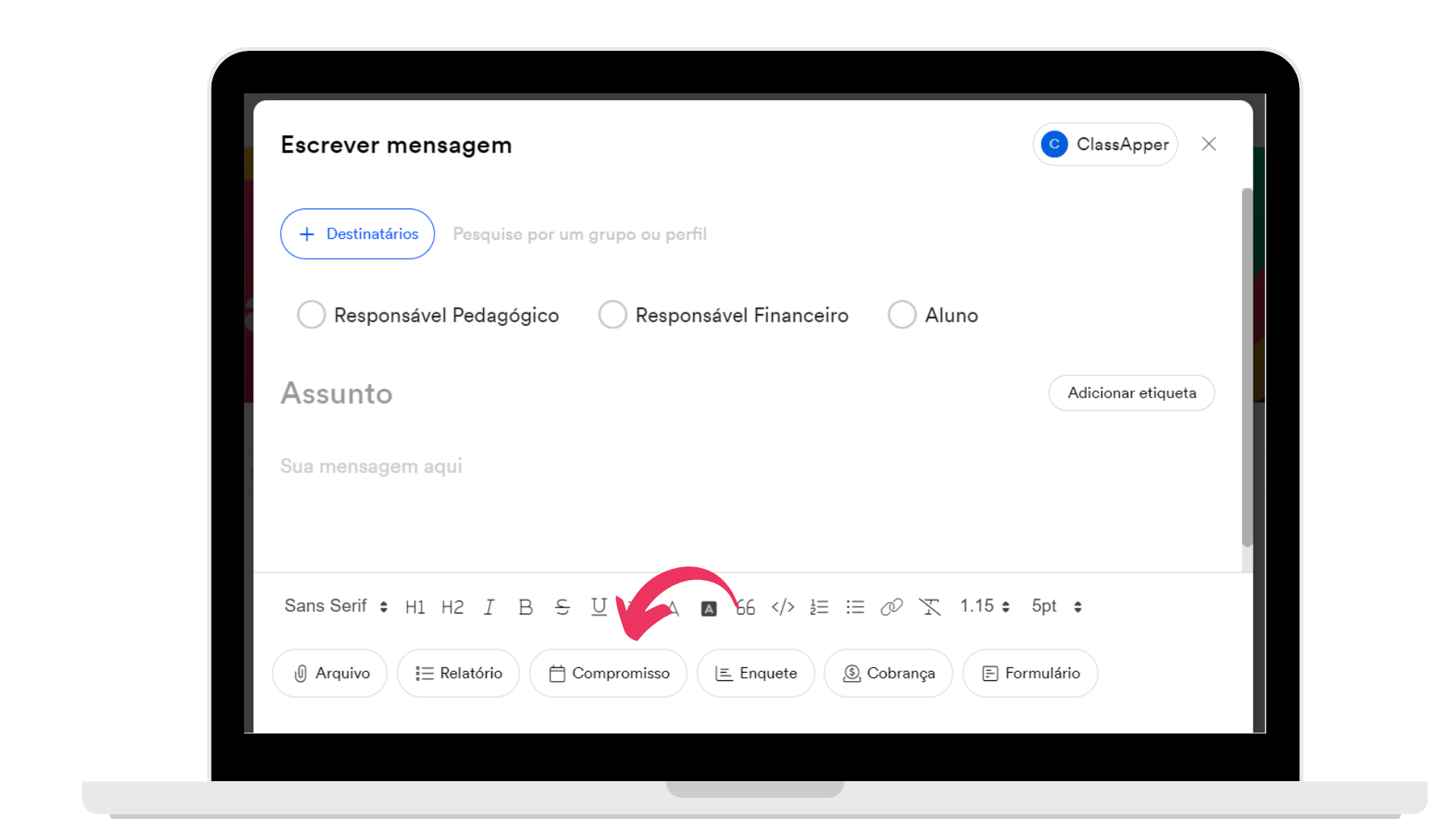Image resolution: width=1456 pixels, height=819 pixels.
Task: Apply bold formatting with the B icon
Action: pyautogui.click(x=526, y=607)
